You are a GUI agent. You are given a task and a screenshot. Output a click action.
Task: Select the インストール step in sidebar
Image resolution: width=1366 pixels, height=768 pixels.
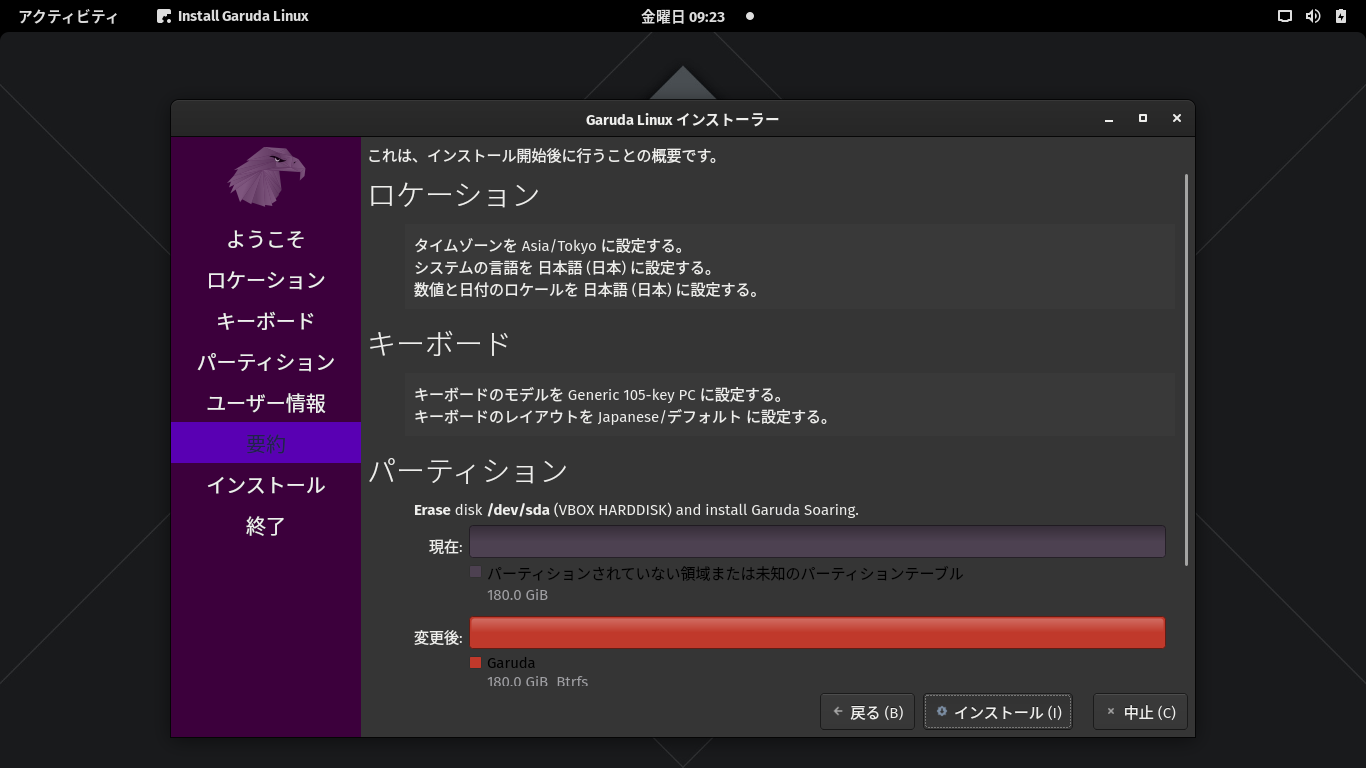coord(266,485)
